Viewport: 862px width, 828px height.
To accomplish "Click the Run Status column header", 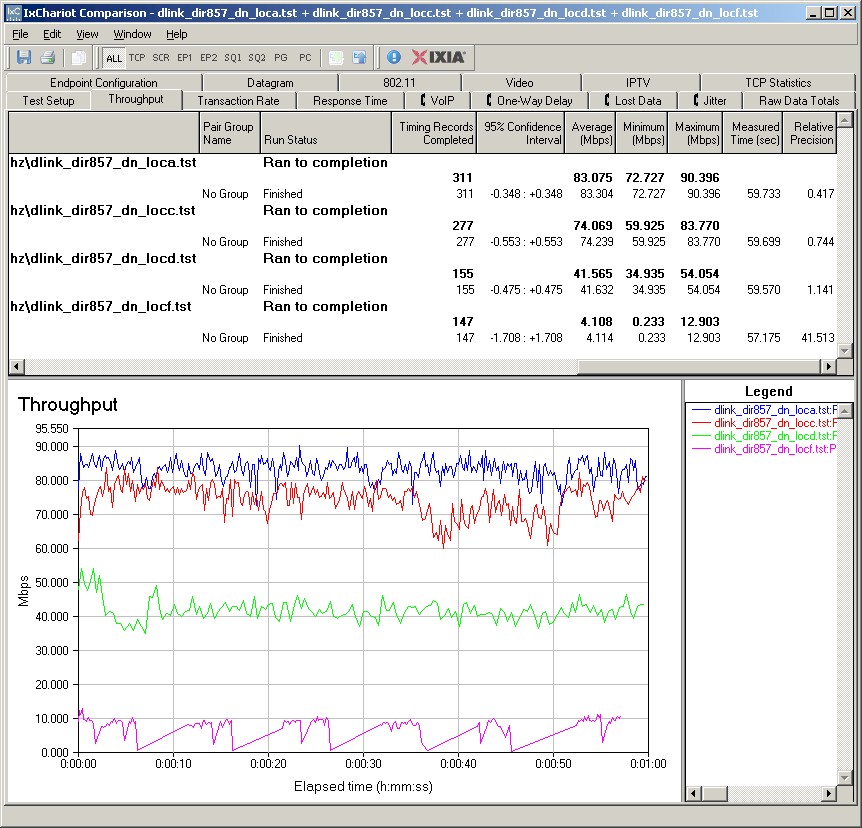I will [x=325, y=133].
